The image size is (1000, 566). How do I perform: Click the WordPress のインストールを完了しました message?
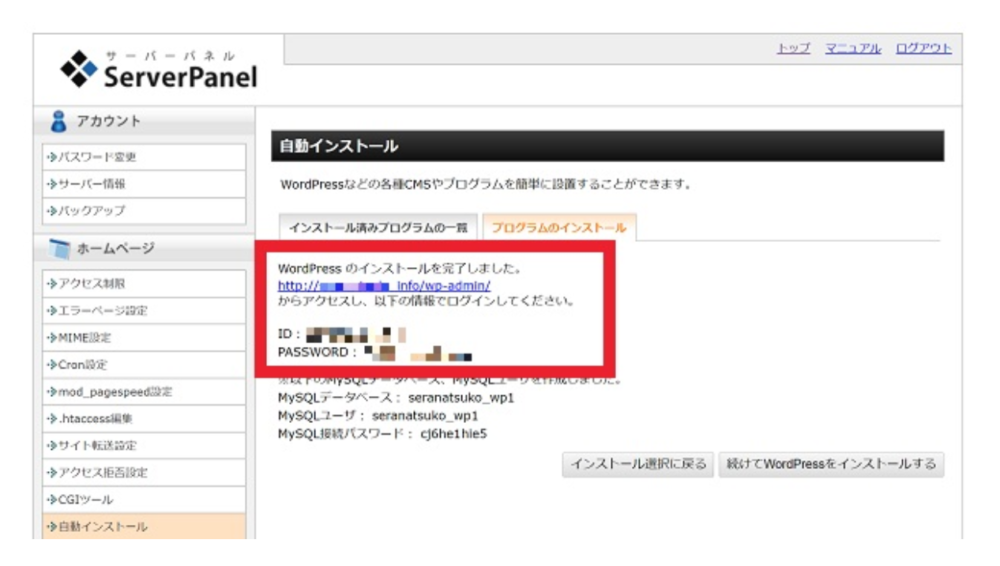point(399,269)
